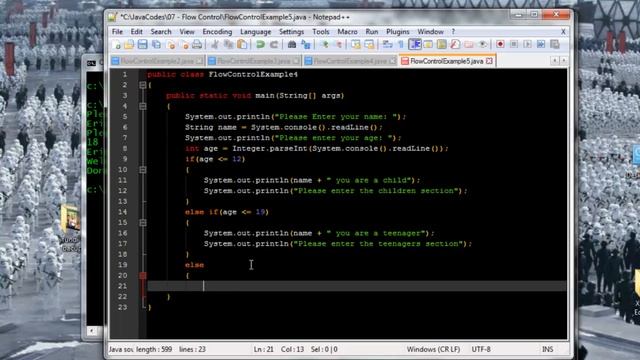Screen dimensions: 640x360
Task: Open the Plugins menu
Action: 398,31
